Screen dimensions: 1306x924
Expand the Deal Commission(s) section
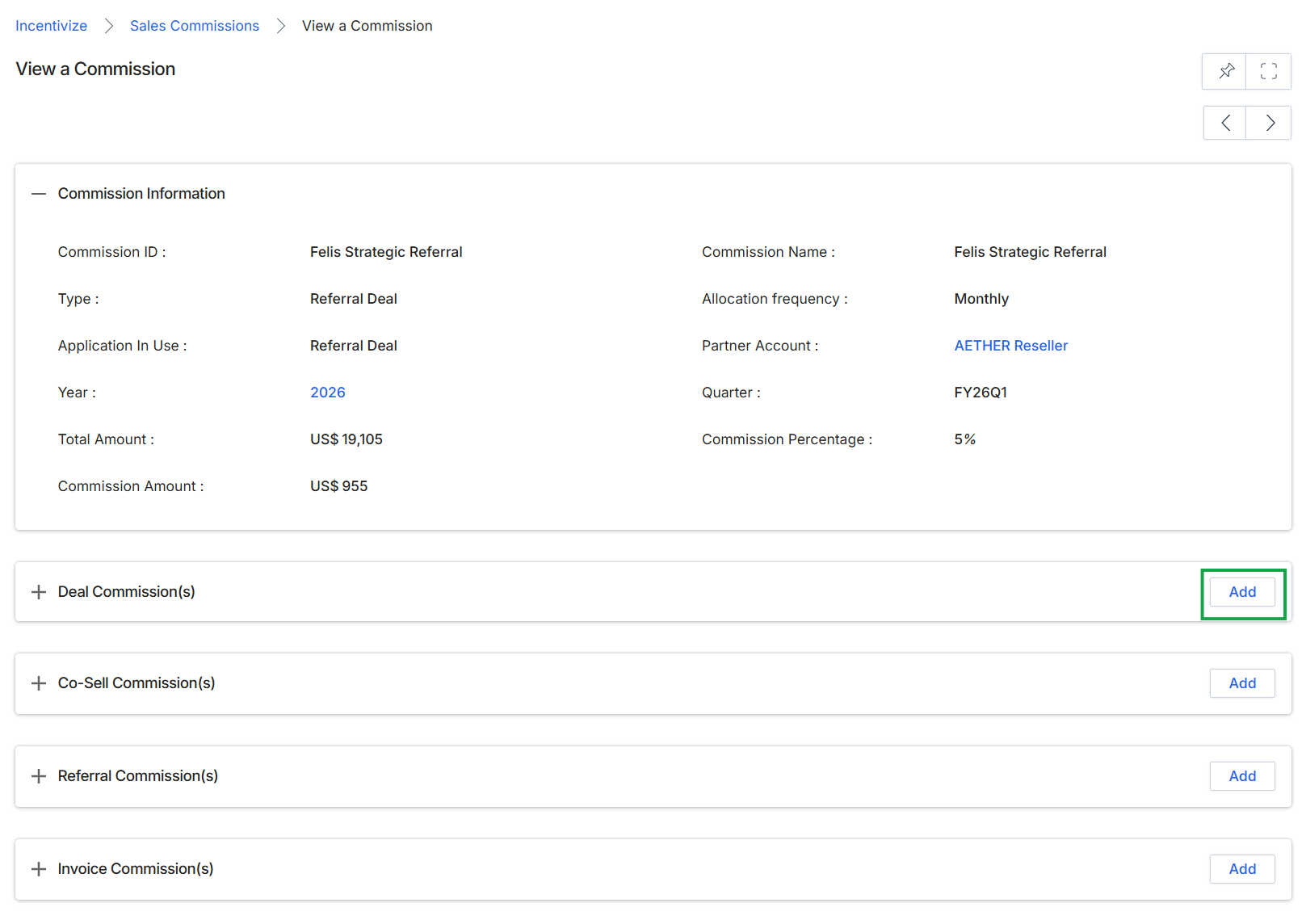click(x=39, y=592)
